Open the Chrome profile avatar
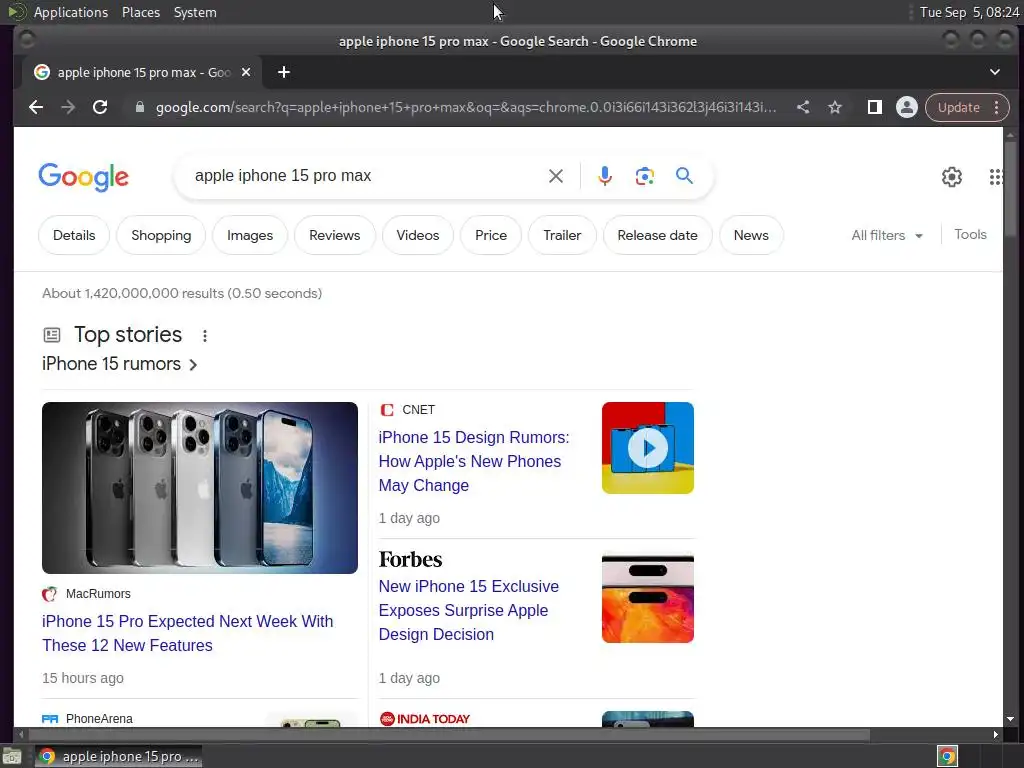The width and height of the screenshot is (1024, 768). 906,107
